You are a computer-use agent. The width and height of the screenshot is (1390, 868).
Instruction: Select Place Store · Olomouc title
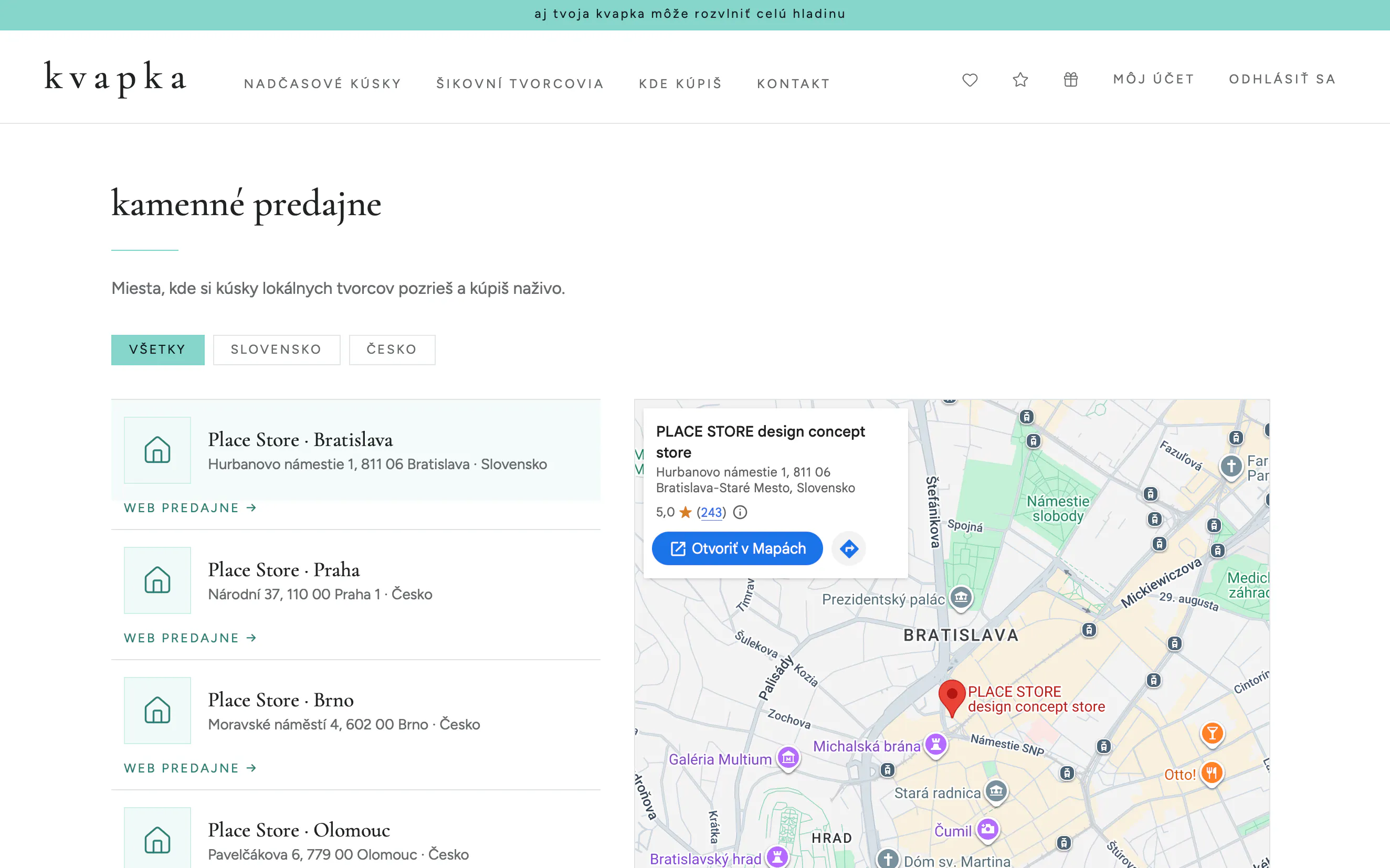(299, 830)
